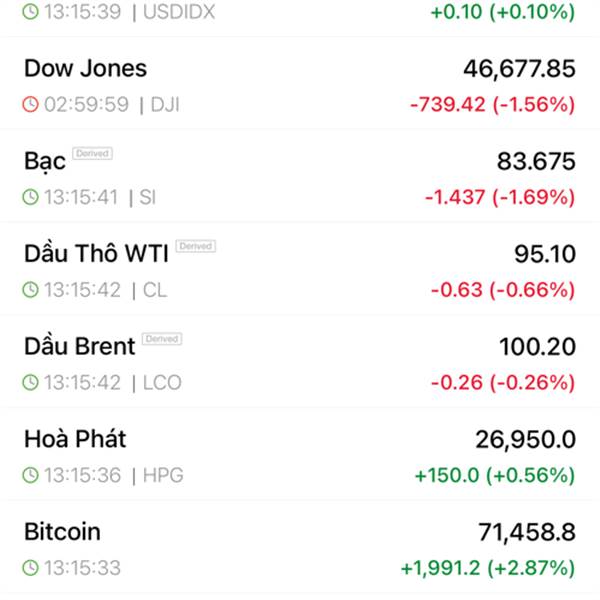Click the green clock icon beside HPG
600x600 pixels.
click(x=30, y=475)
